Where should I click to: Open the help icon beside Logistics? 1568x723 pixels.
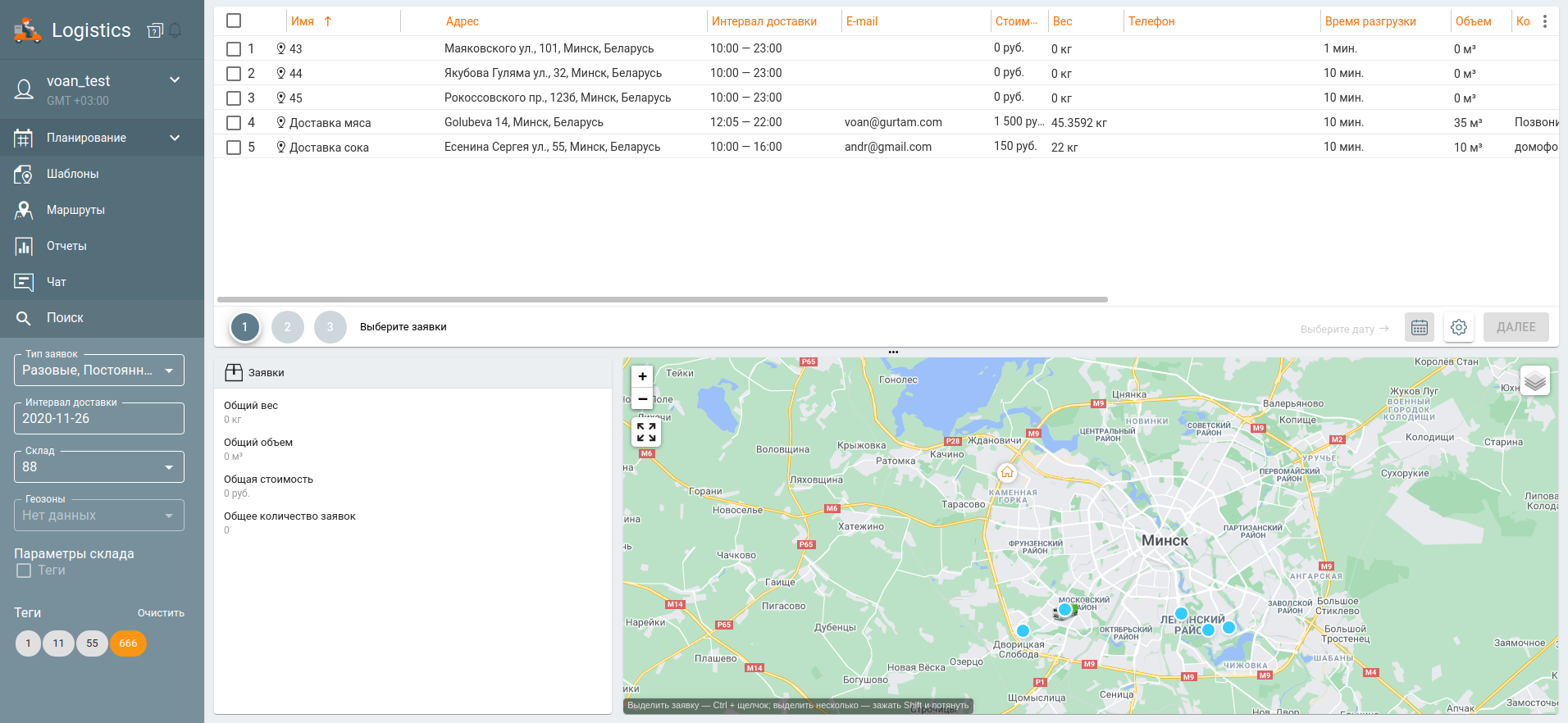click(154, 31)
